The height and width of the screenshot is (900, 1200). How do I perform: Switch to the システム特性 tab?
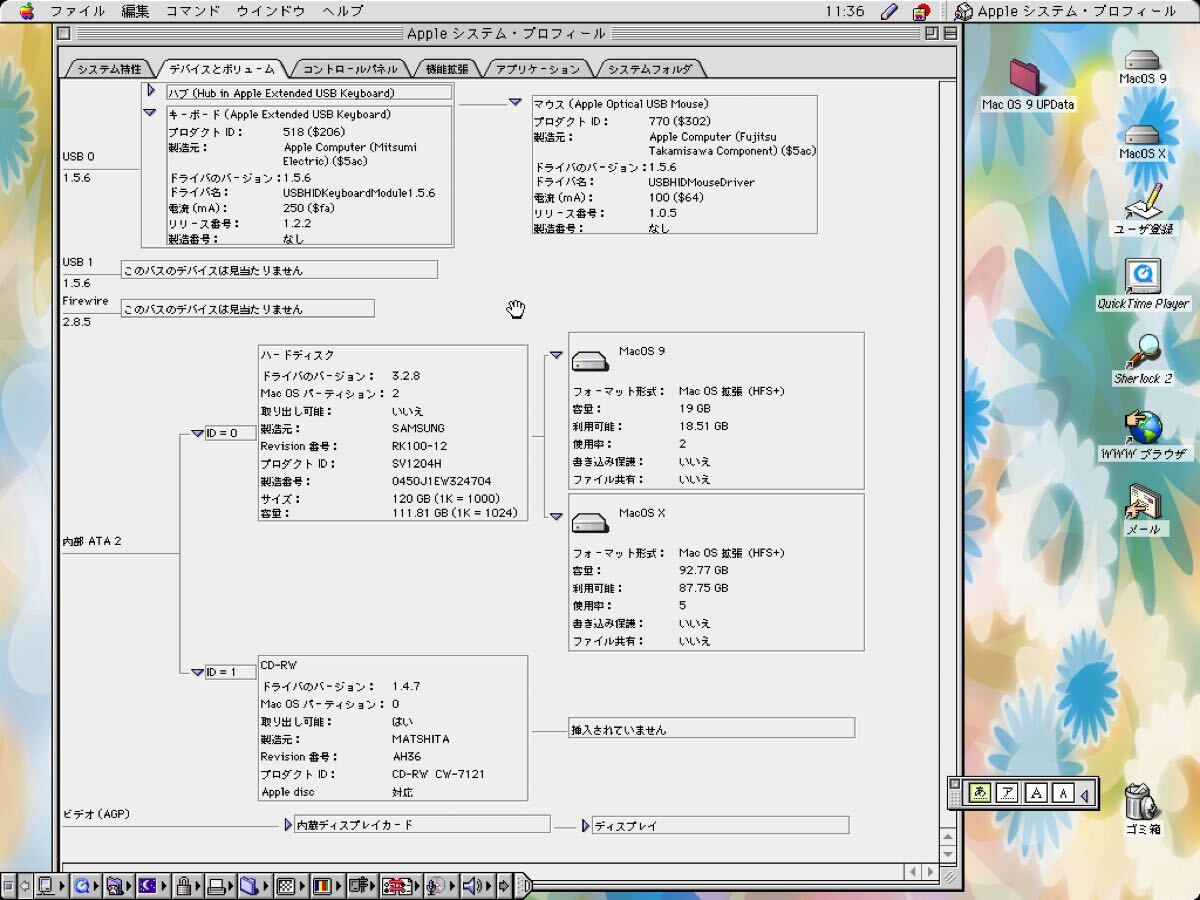click(x=109, y=69)
